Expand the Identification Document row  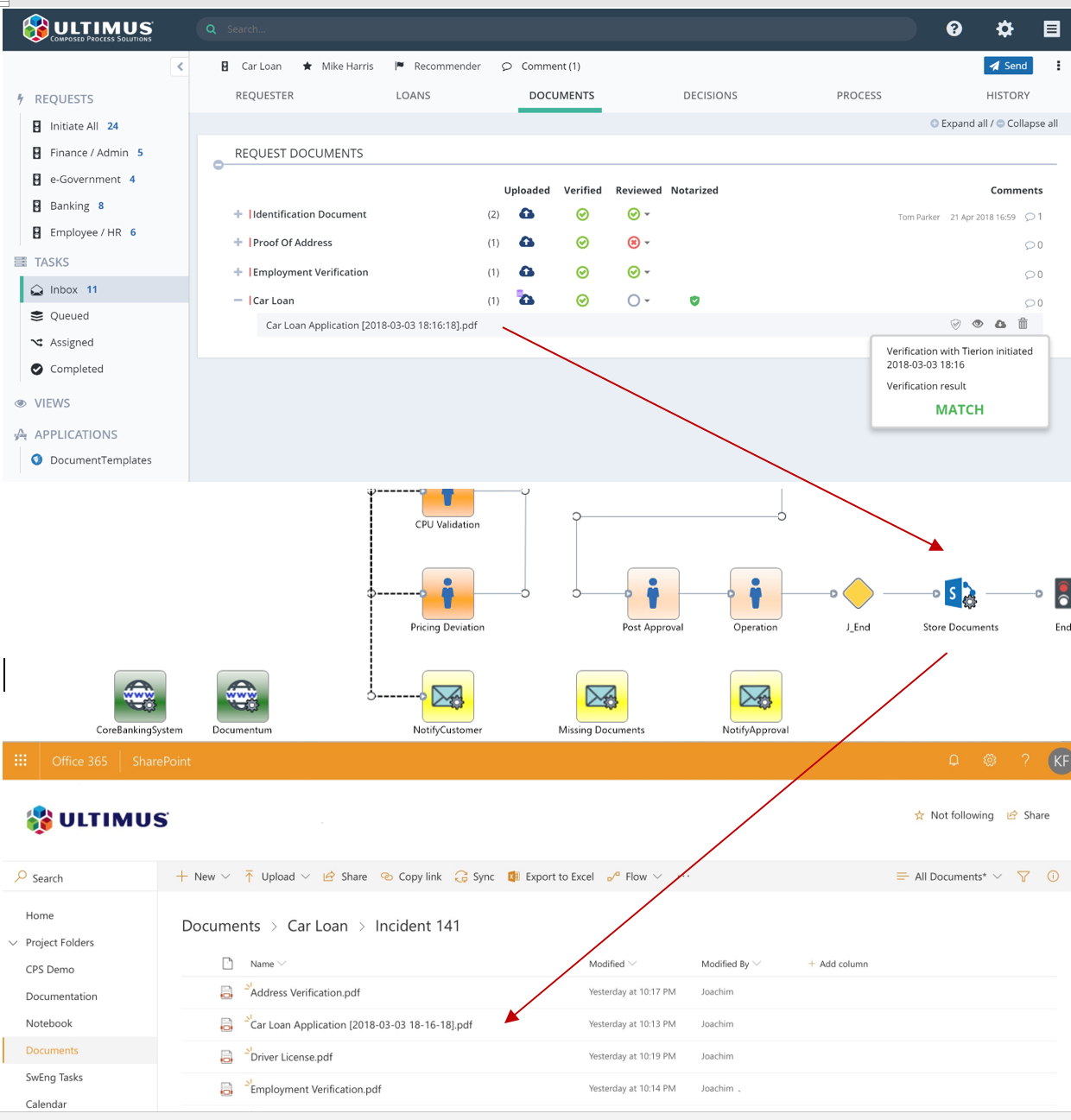pyautogui.click(x=238, y=214)
